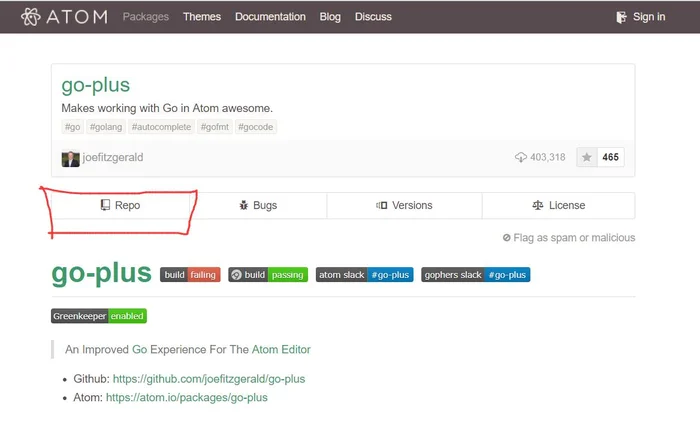
Task: Click the package description 'Makes working with Go'
Action: tap(167, 108)
